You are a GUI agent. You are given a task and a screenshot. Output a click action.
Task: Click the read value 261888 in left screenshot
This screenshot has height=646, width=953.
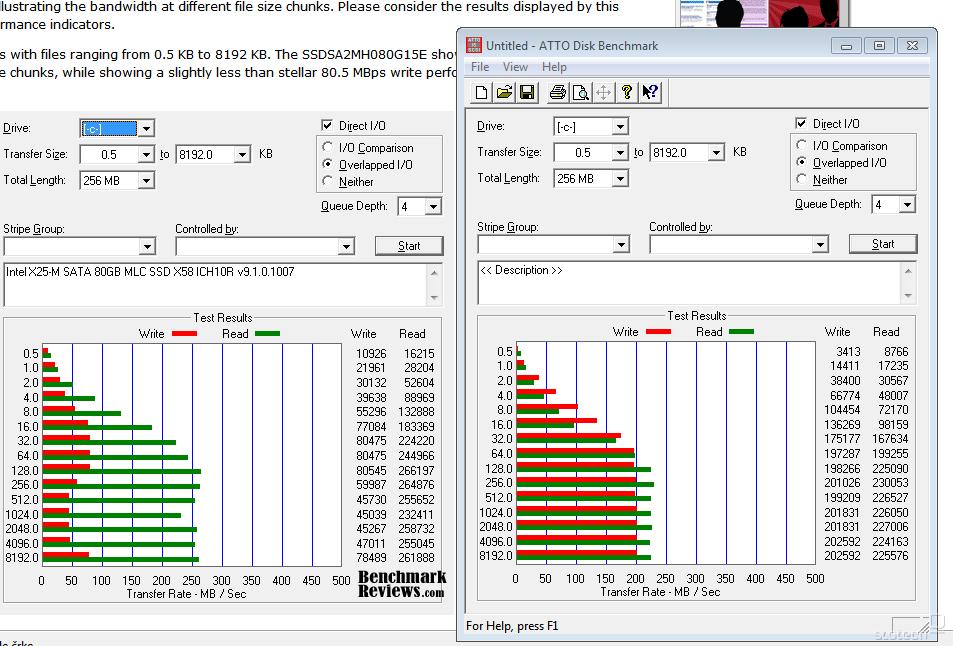click(x=416, y=557)
